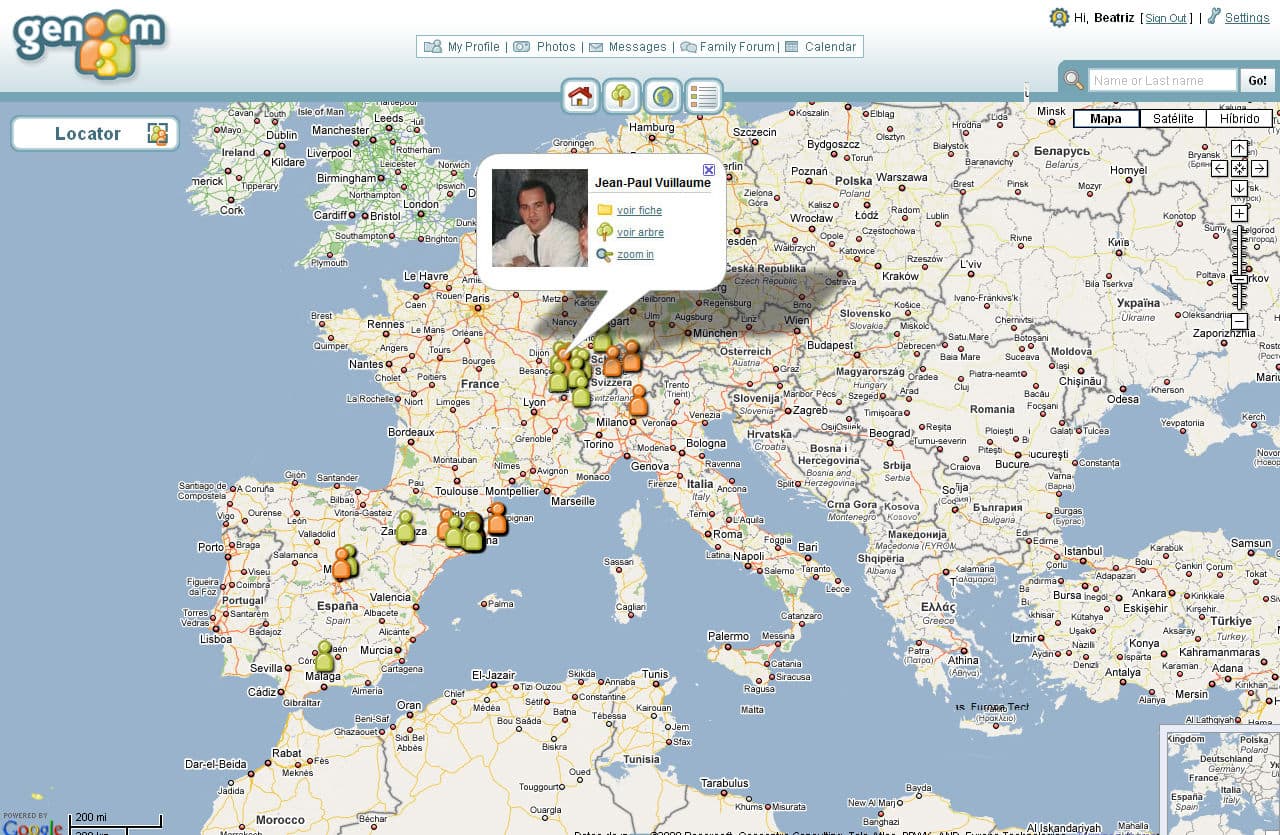The width and height of the screenshot is (1280, 835).
Task: Click the map zoom out minus button
Action: point(1239,321)
